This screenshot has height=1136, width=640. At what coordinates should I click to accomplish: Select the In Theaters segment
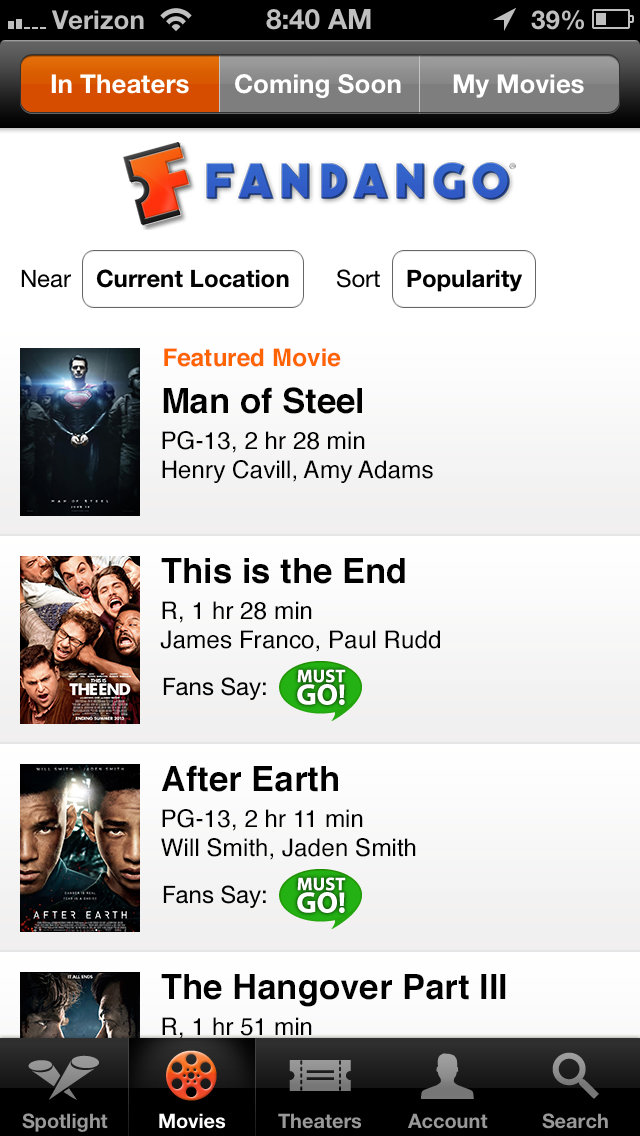pyautogui.click(x=120, y=84)
